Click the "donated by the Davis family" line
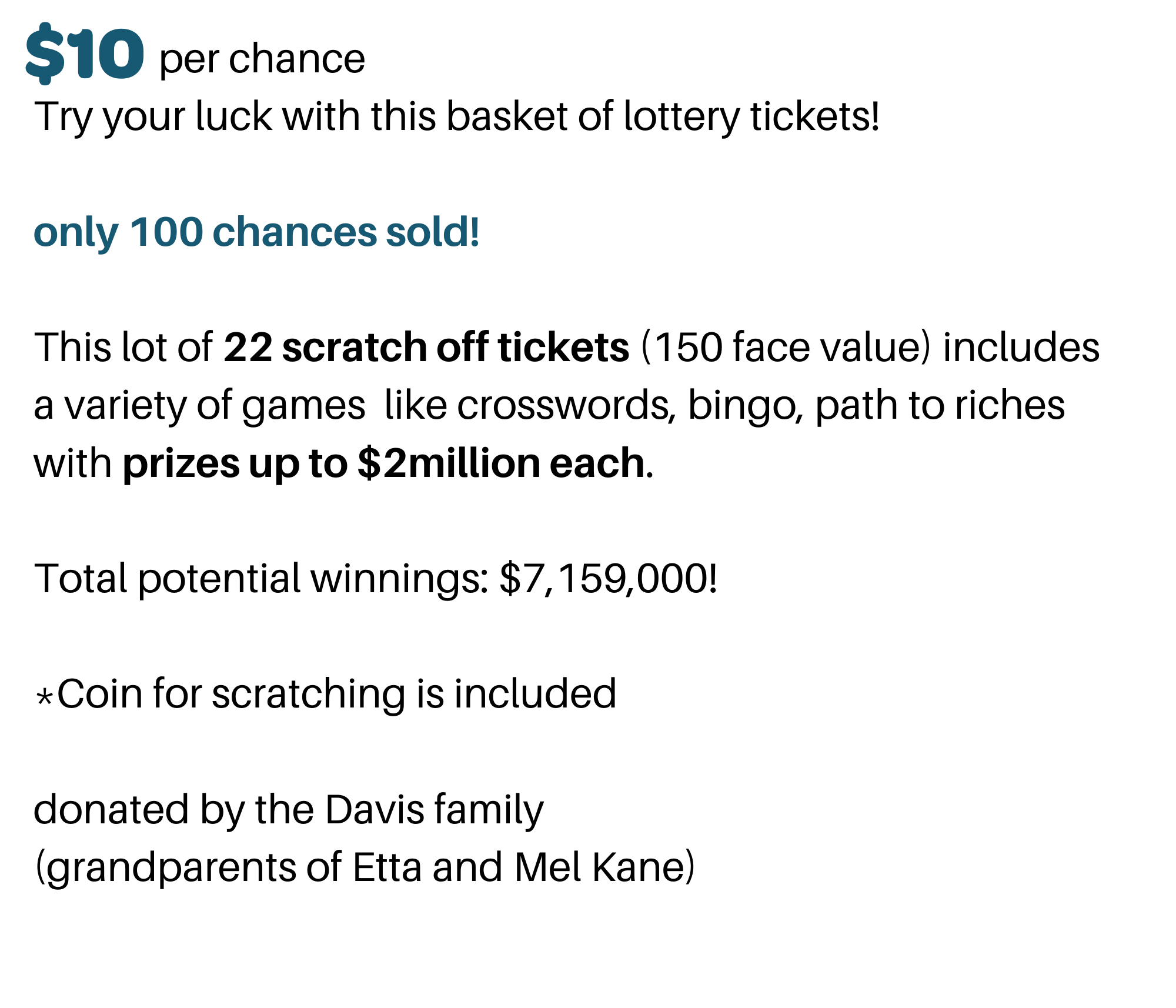Image resolution: width=1176 pixels, height=1008 pixels. click(288, 810)
